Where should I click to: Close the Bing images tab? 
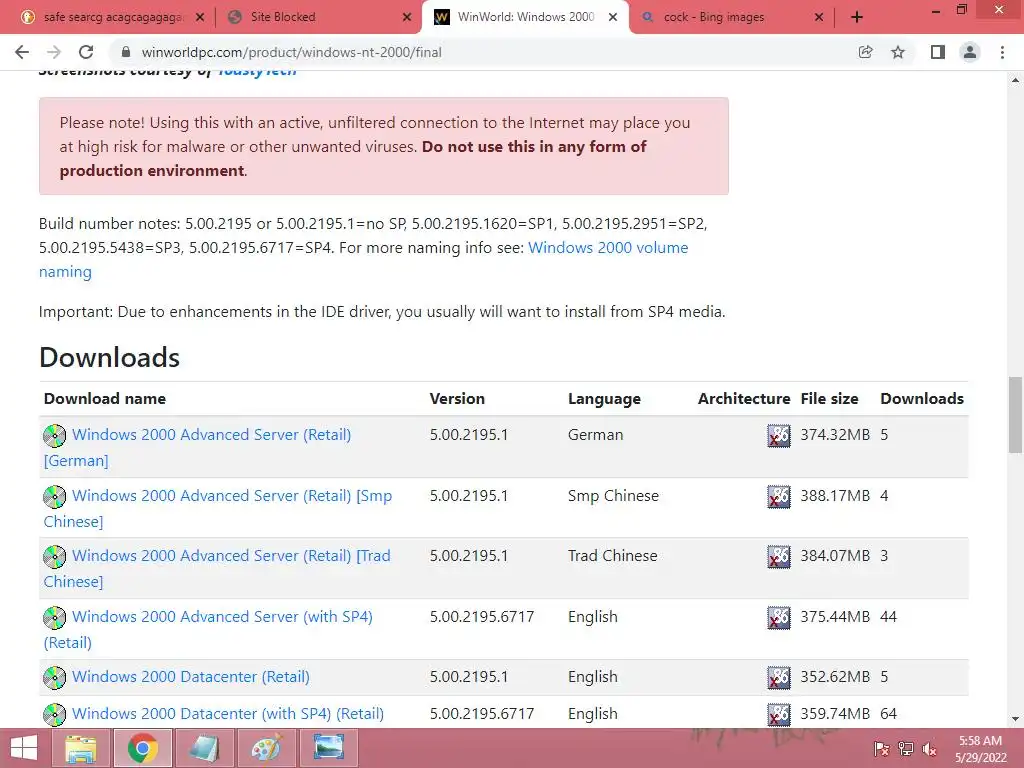click(x=819, y=17)
